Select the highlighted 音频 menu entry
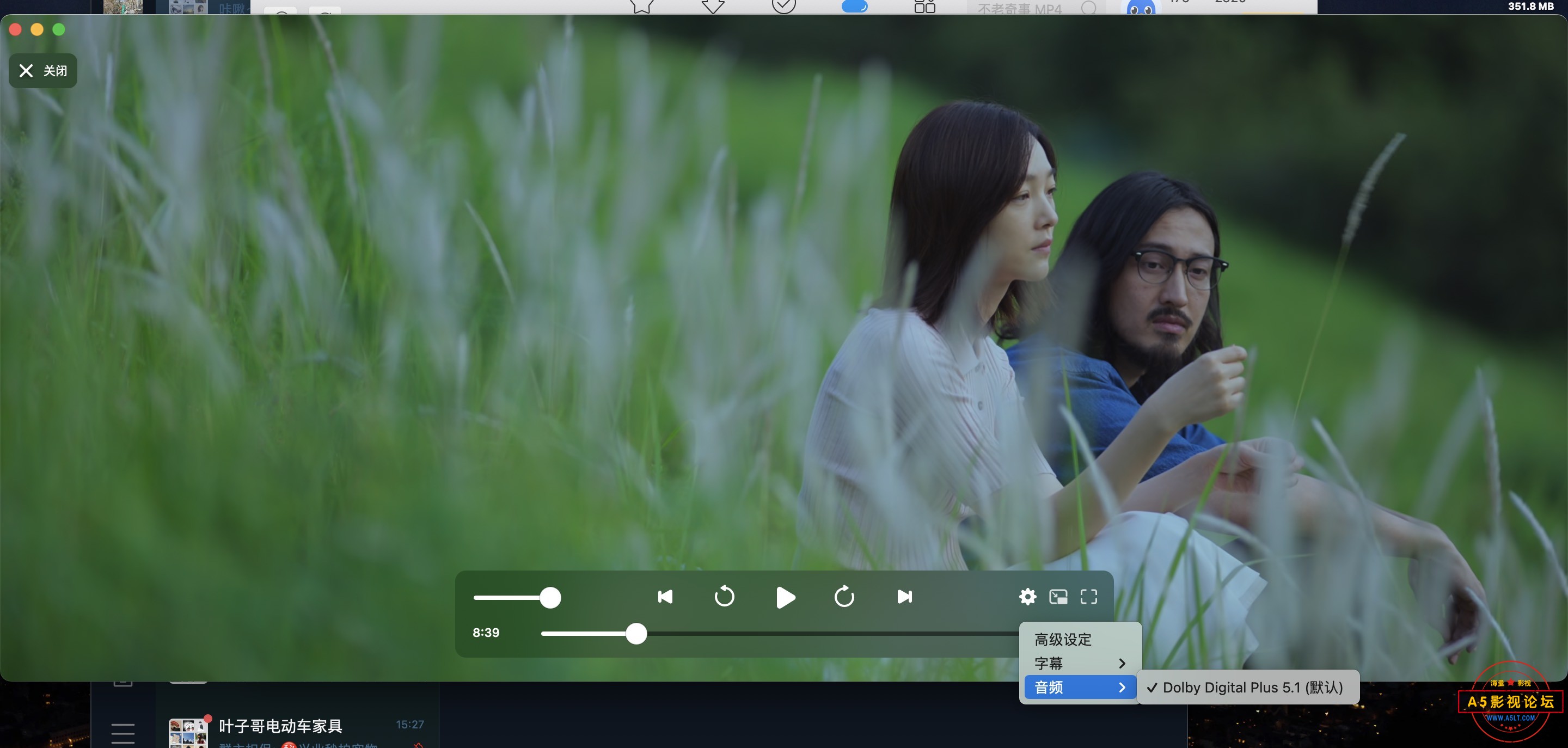 (x=1080, y=687)
